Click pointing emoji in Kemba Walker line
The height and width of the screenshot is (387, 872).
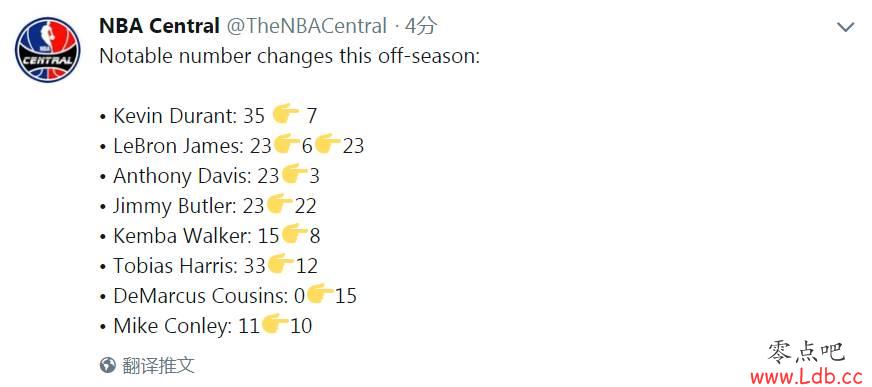coord(294,234)
